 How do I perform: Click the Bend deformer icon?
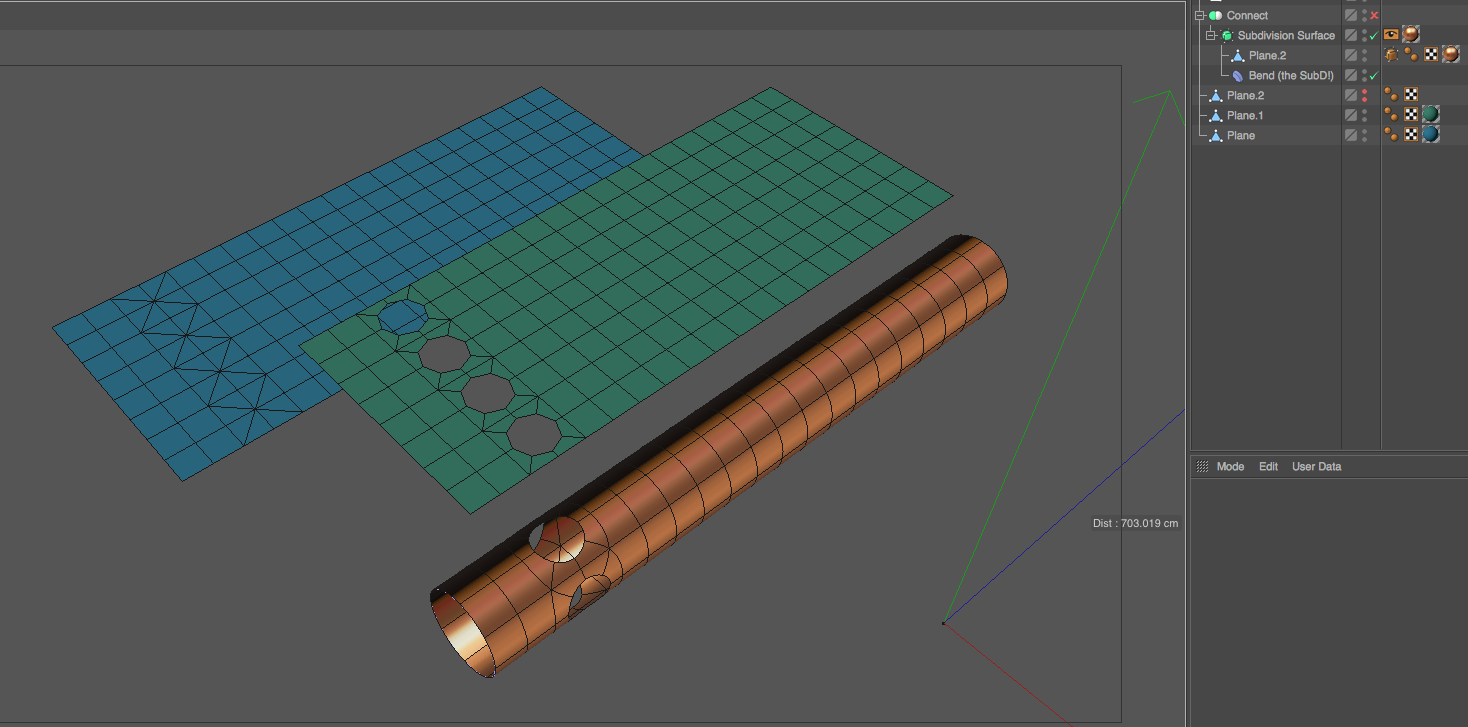[1237, 76]
